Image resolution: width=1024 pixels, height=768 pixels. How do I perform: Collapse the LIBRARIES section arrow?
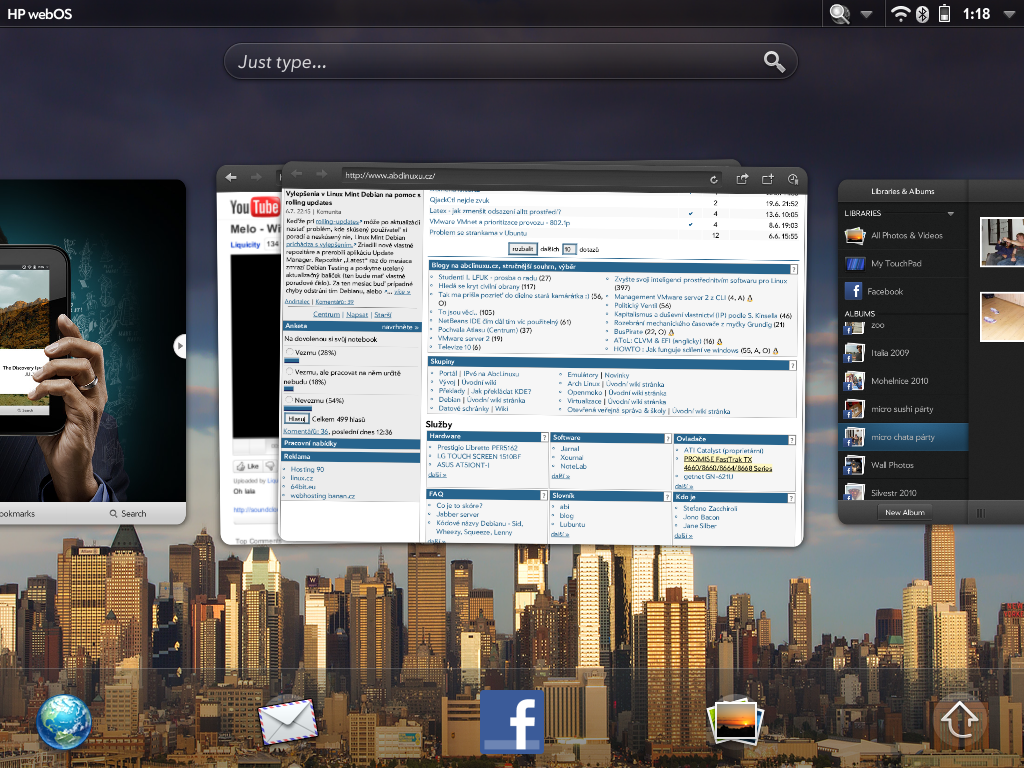click(x=951, y=214)
